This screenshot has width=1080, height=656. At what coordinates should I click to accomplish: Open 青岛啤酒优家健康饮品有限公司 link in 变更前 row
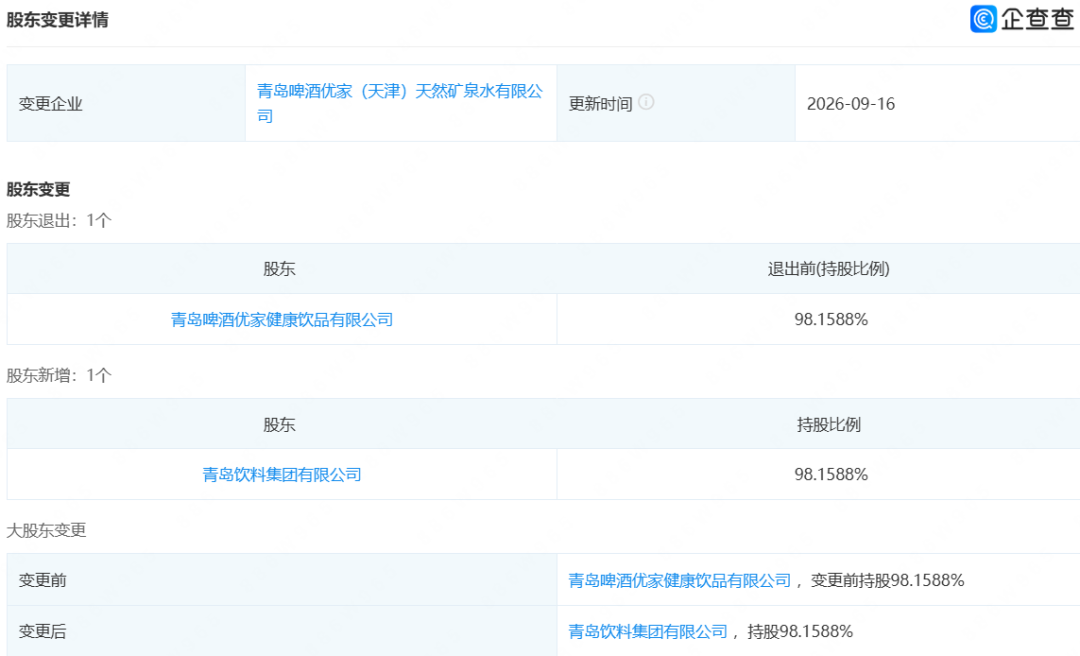679,581
